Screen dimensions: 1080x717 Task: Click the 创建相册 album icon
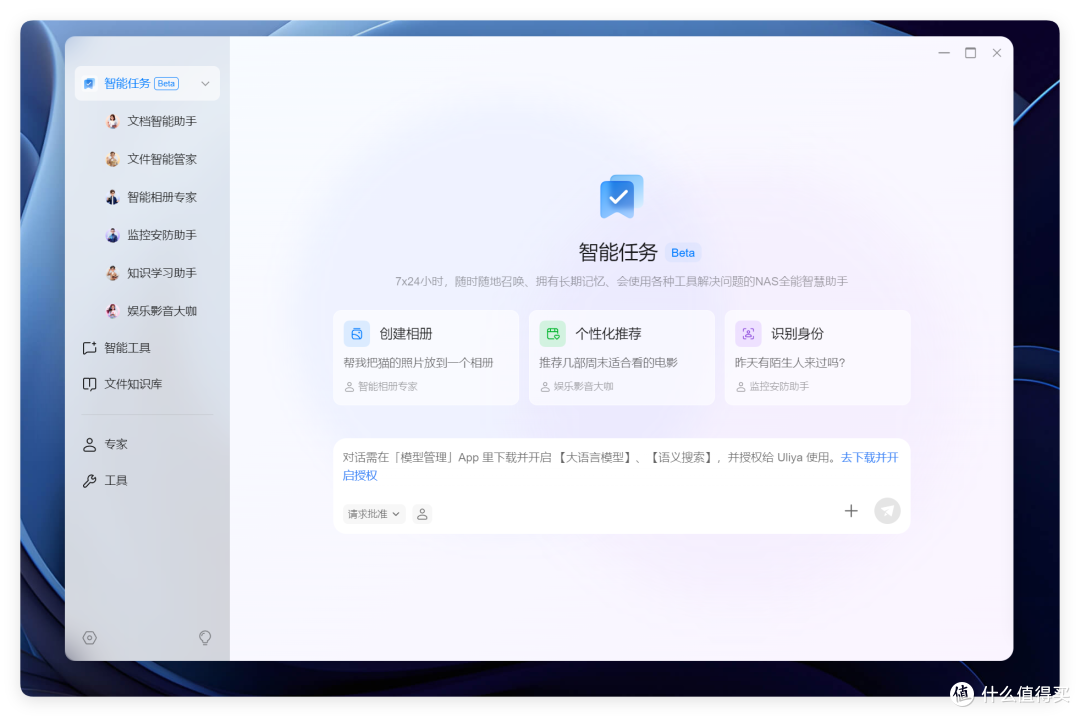point(357,334)
